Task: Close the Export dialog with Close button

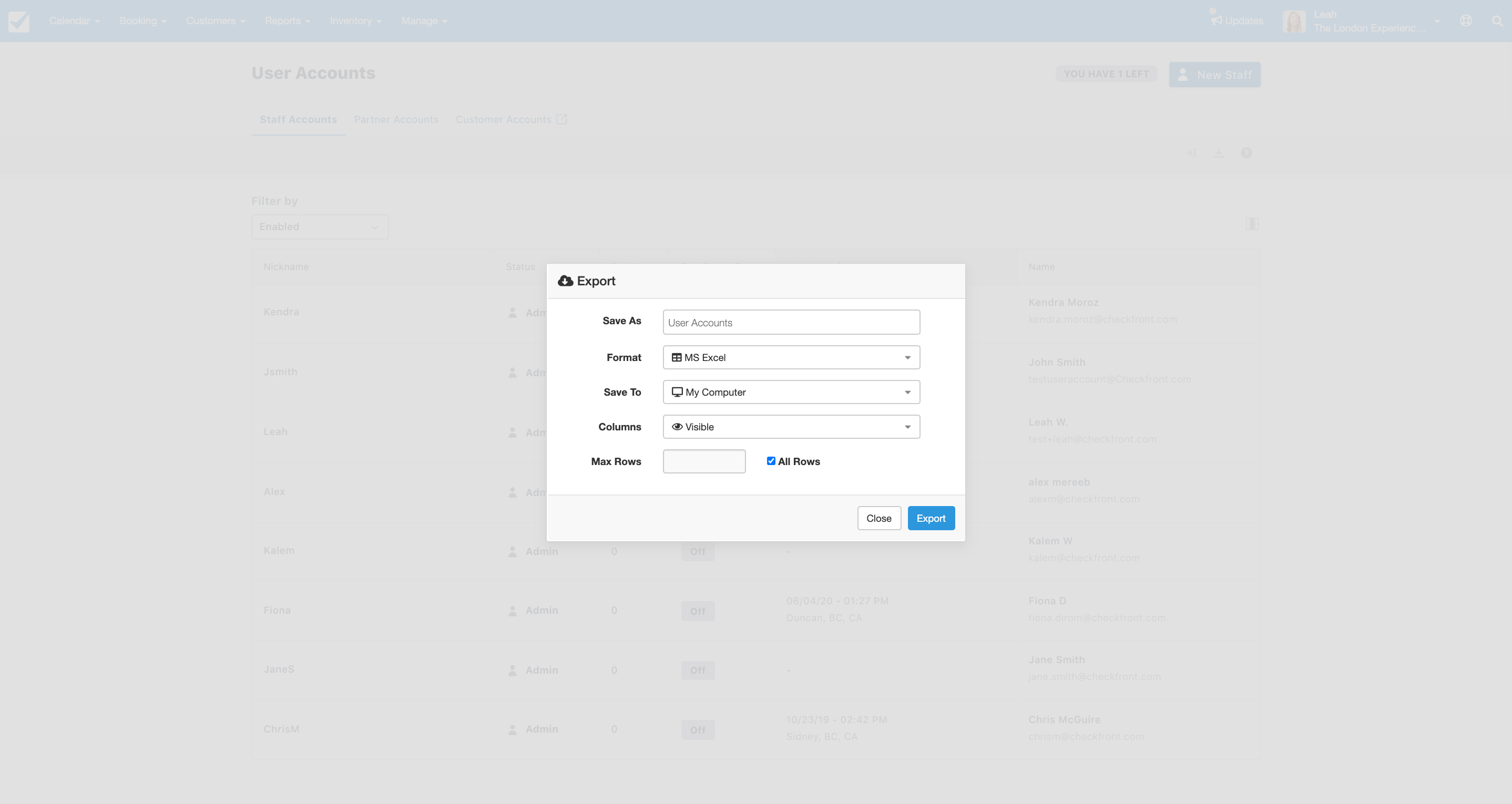Action: point(878,518)
